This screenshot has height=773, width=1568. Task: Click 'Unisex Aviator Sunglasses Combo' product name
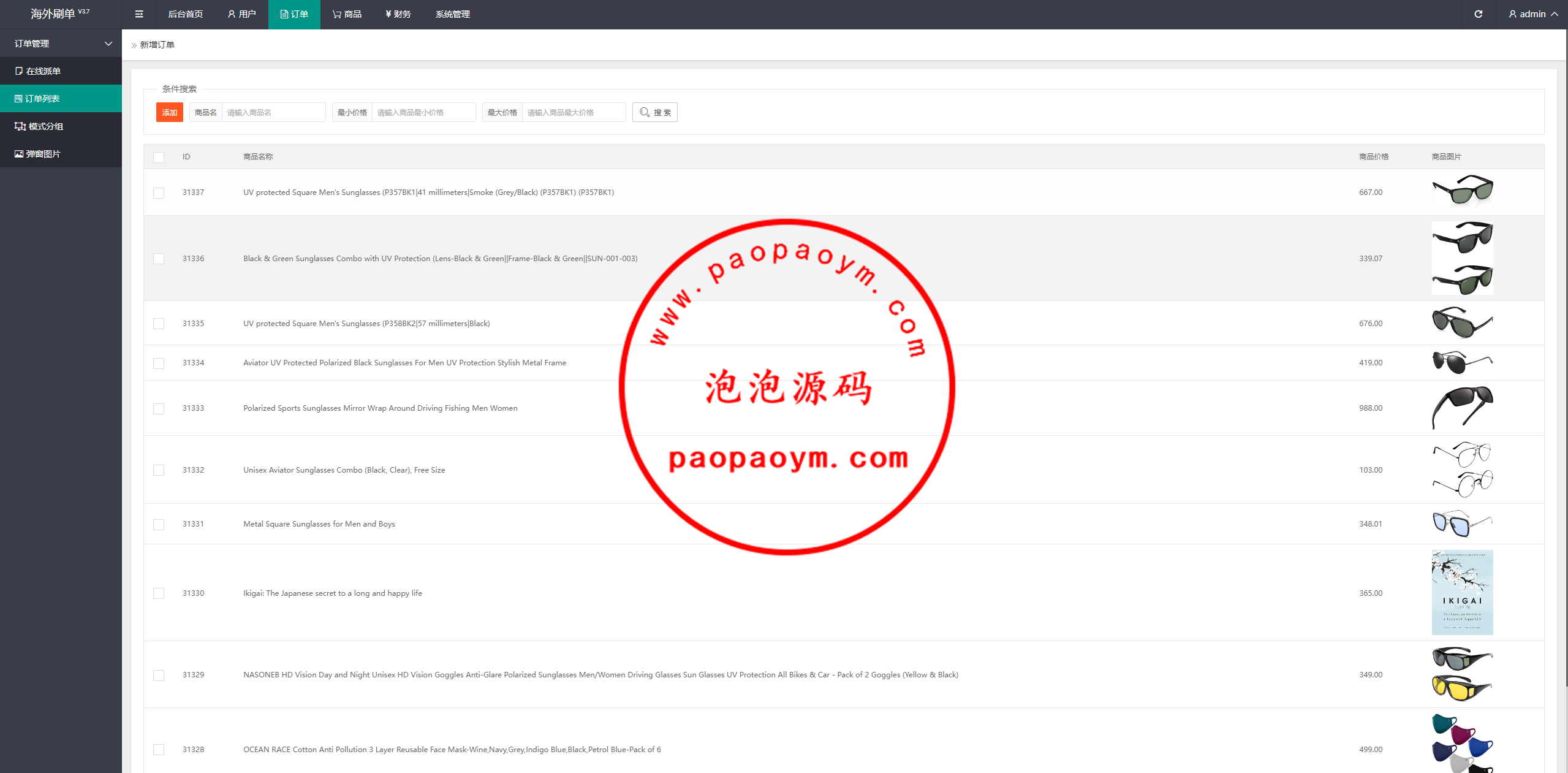coord(344,470)
